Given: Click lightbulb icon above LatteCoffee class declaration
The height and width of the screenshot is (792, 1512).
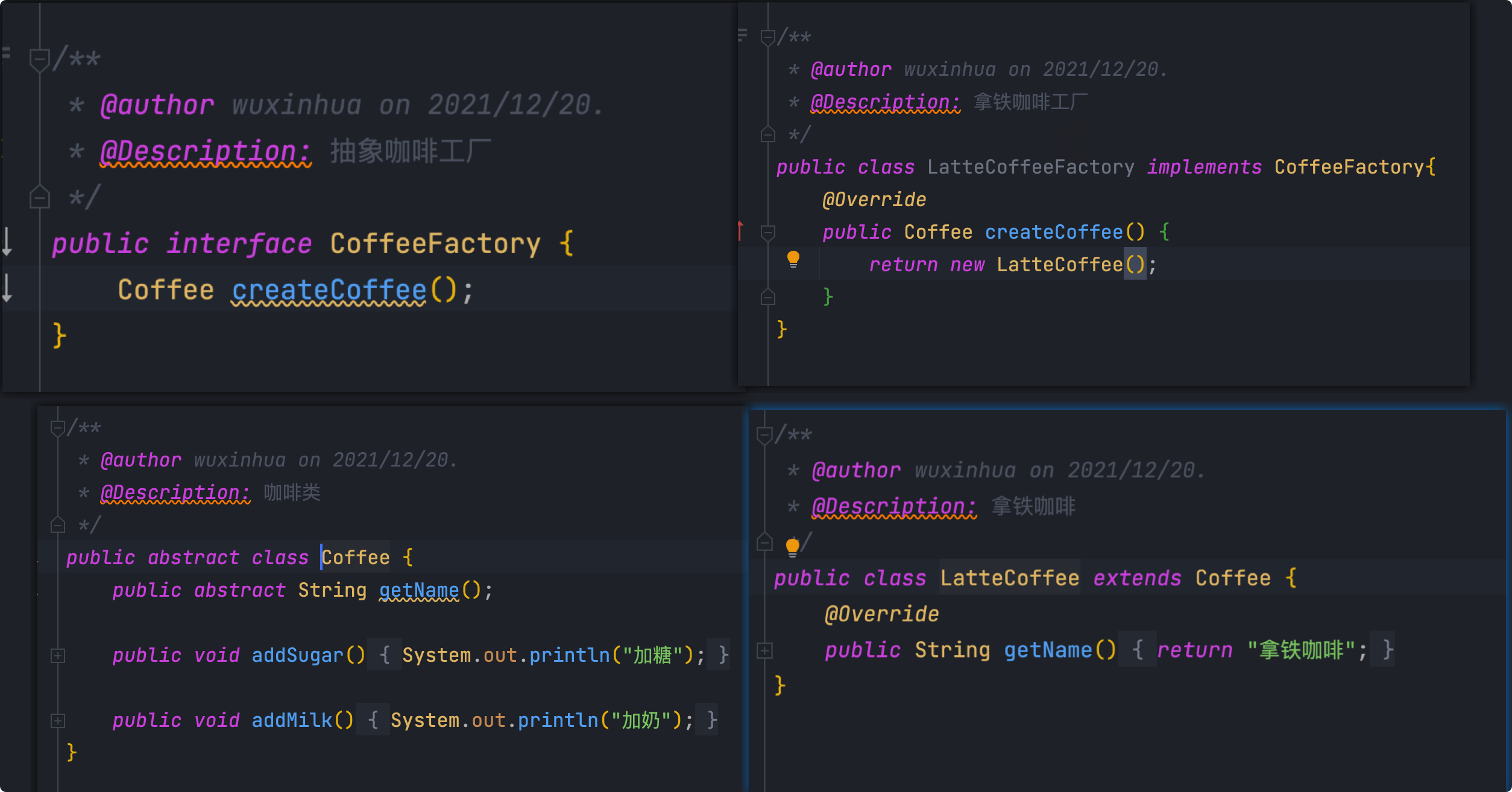Looking at the screenshot, I should click(792, 547).
